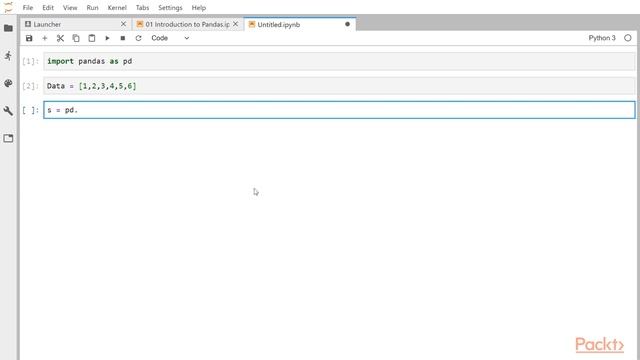Image resolution: width=640 pixels, height=360 pixels.
Task: Open the Commands palette sidebar icon
Action: (x=8, y=83)
